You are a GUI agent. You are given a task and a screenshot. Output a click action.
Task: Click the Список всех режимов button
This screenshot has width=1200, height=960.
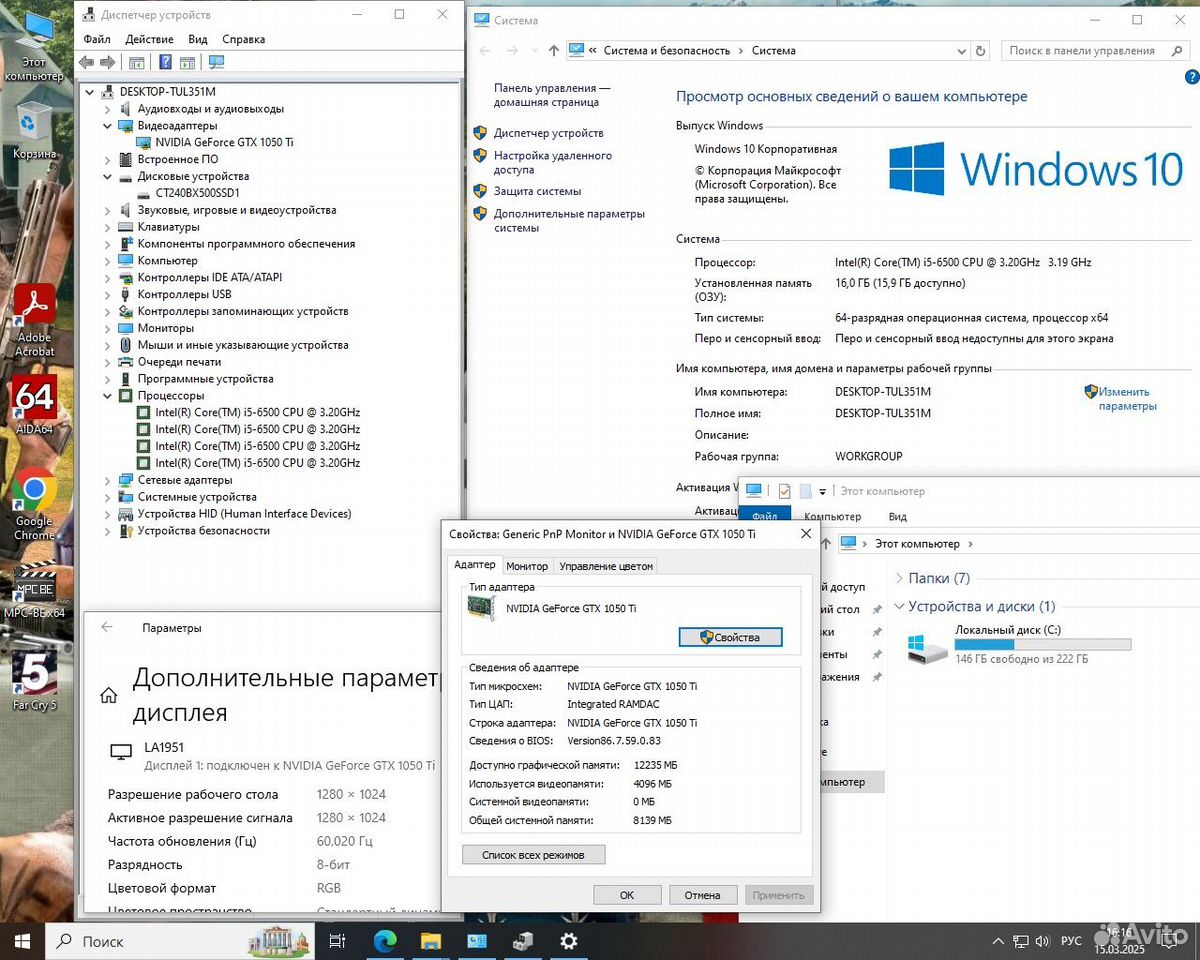click(534, 855)
